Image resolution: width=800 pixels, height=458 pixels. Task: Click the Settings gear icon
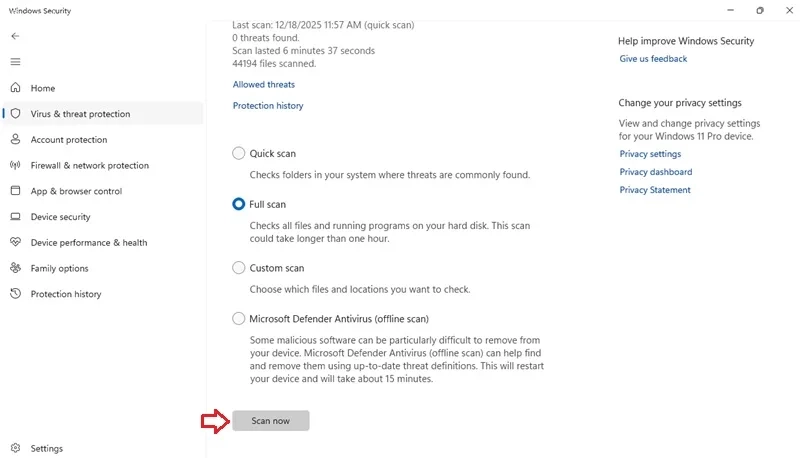pyautogui.click(x=15, y=448)
